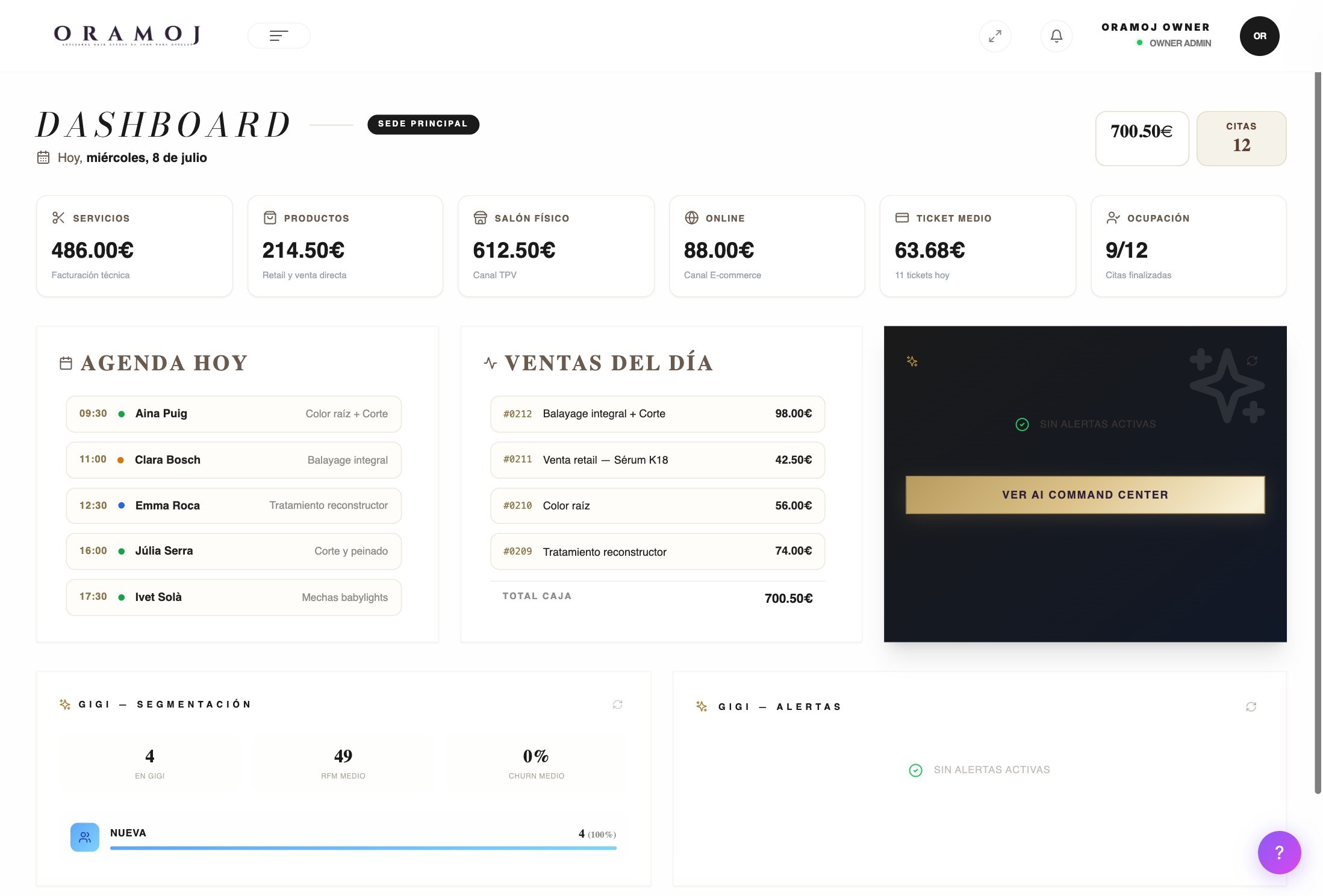Viewport: 1323px width, 896px height.
Task: Click the calendar icon beside today's date
Action: point(43,157)
